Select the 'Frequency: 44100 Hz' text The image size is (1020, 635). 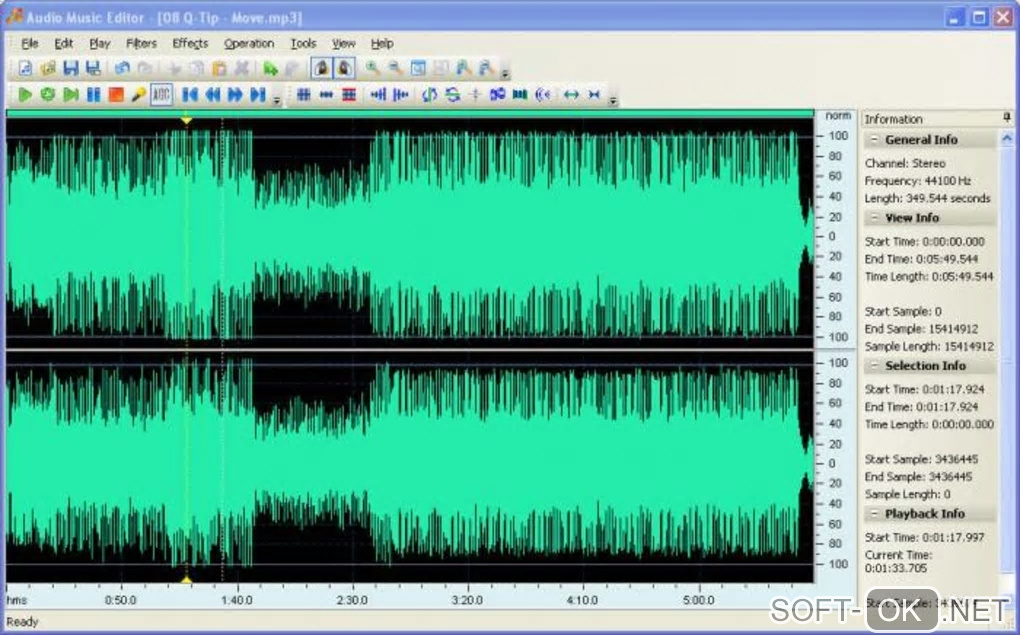click(x=917, y=181)
